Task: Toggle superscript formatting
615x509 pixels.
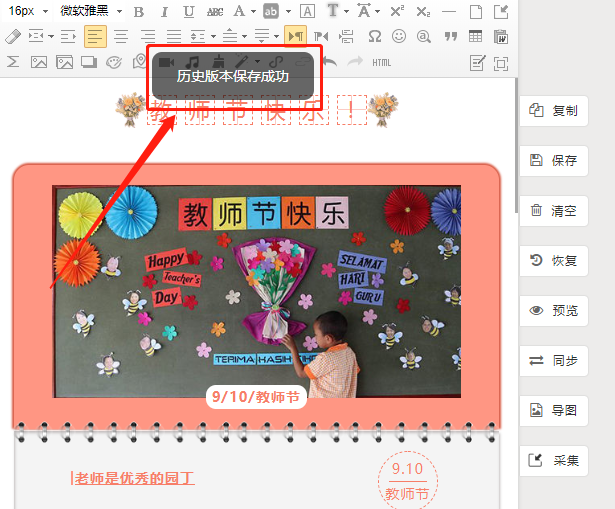Action: [397, 11]
